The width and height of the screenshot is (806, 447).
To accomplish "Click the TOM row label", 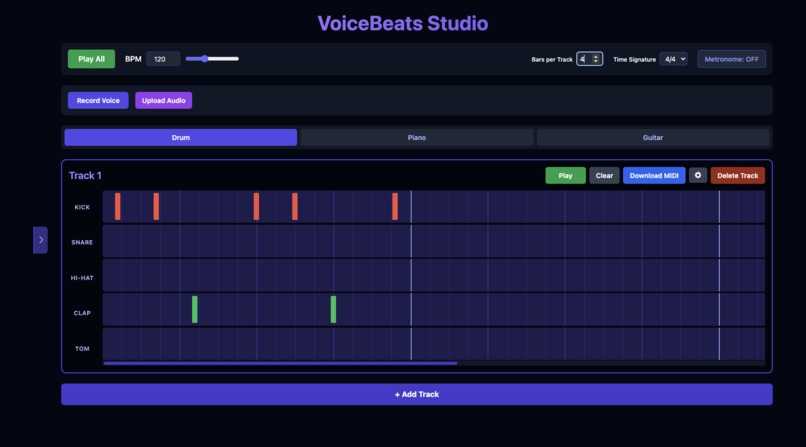I will [x=82, y=348].
